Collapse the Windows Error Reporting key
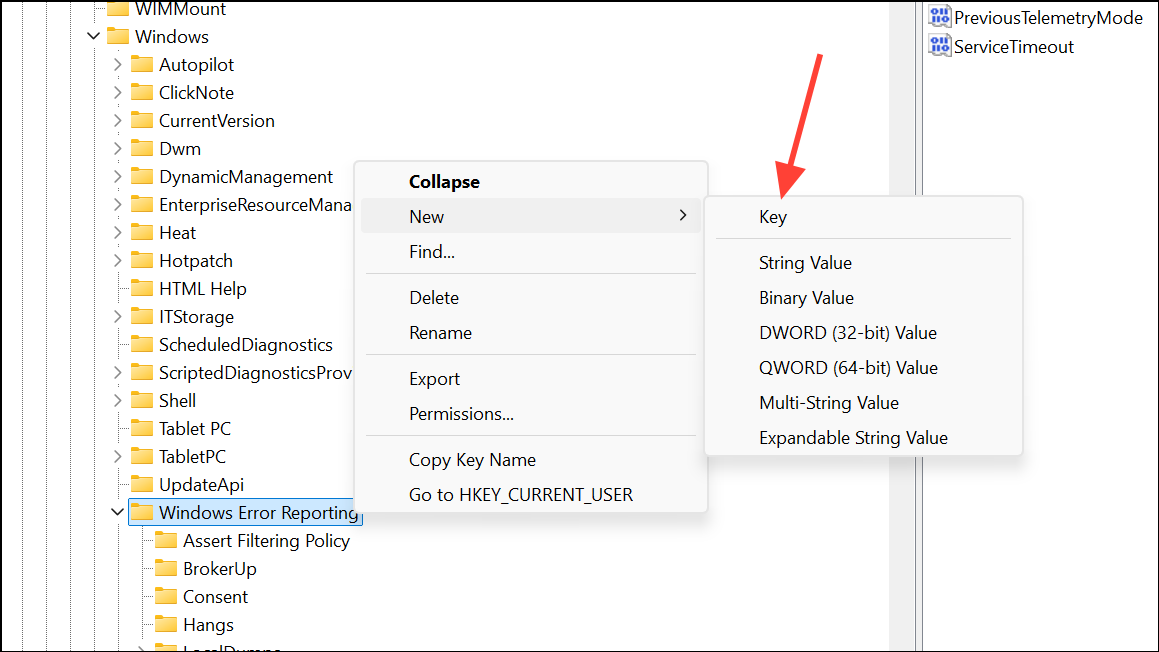 point(118,513)
